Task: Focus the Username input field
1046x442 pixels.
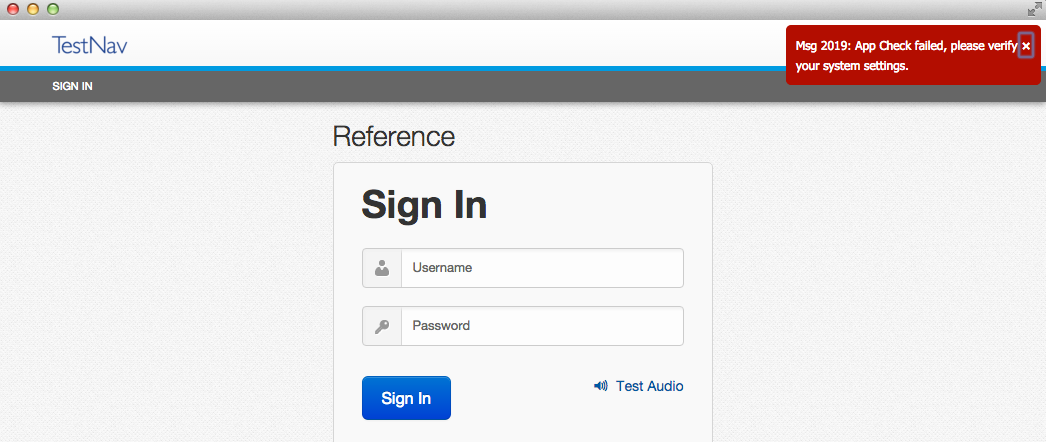Action: (541, 268)
